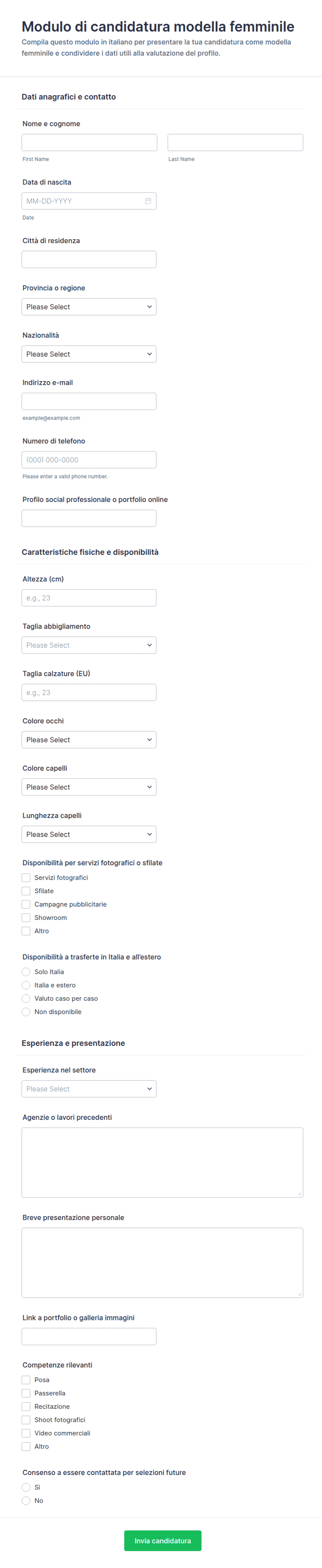This screenshot has height=1568, width=322.
Task: Tick the Showroom availability checkbox
Action: click(26, 917)
